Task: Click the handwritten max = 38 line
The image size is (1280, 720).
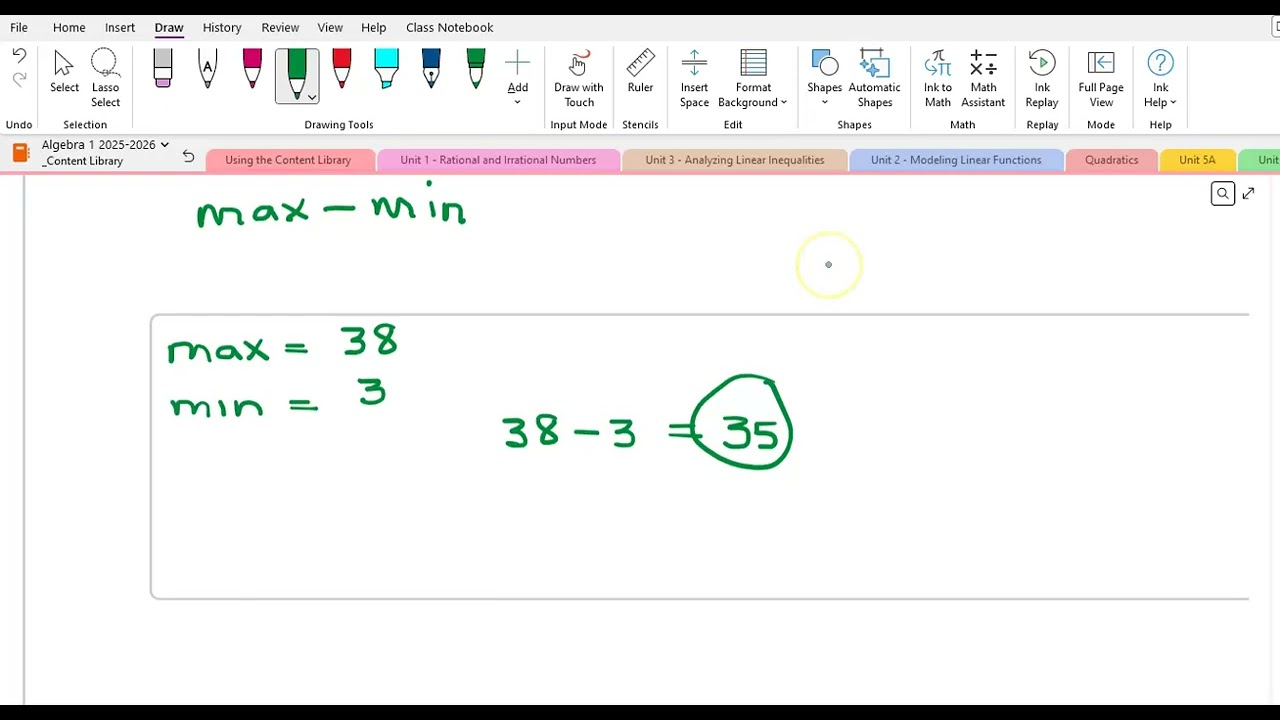Action: coord(283,343)
